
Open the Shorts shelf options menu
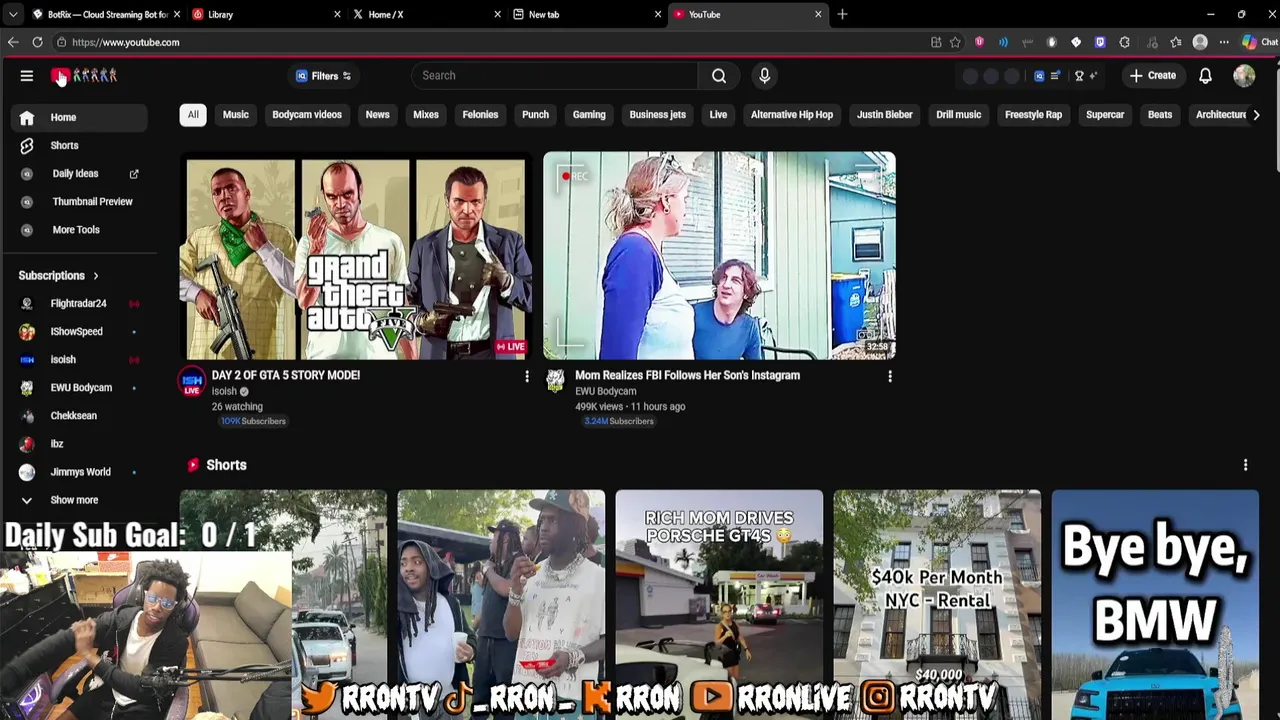1245,465
